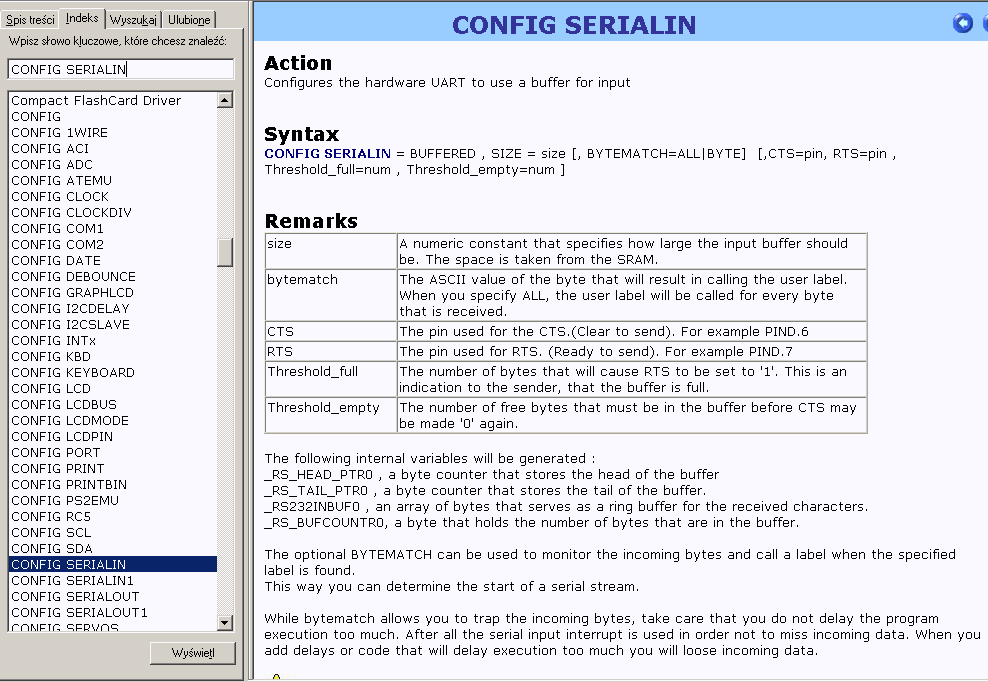Select CONFIG LCD index entry
The height and width of the screenshot is (682, 988).
(x=51, y=389)
